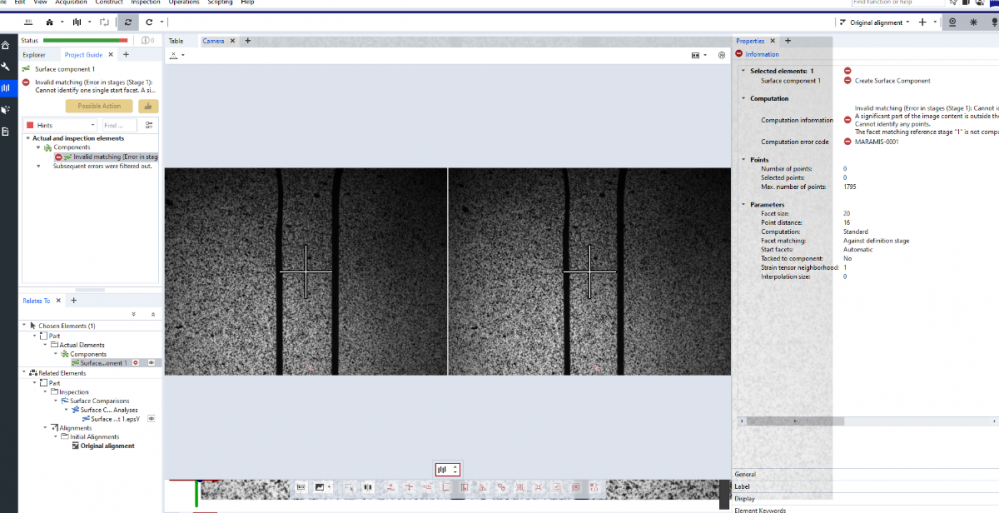Collapse the Related Elements group
Image resolution: width=999 pixels, height=513 pixels.
(25, 373)
